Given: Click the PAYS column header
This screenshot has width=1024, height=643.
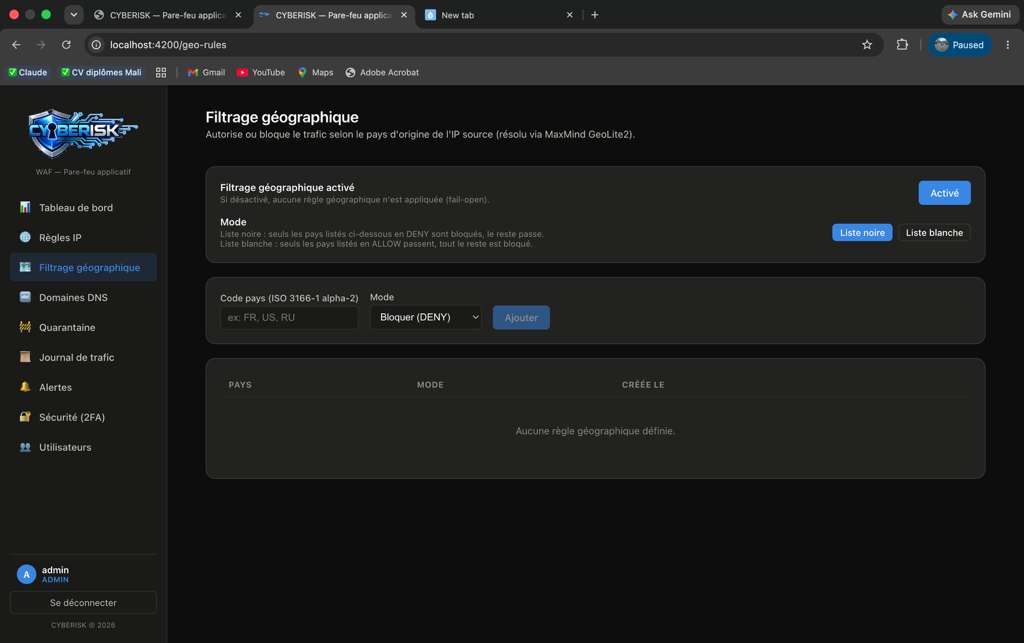Looking at the screenshot, I should (x=240, y=384).
